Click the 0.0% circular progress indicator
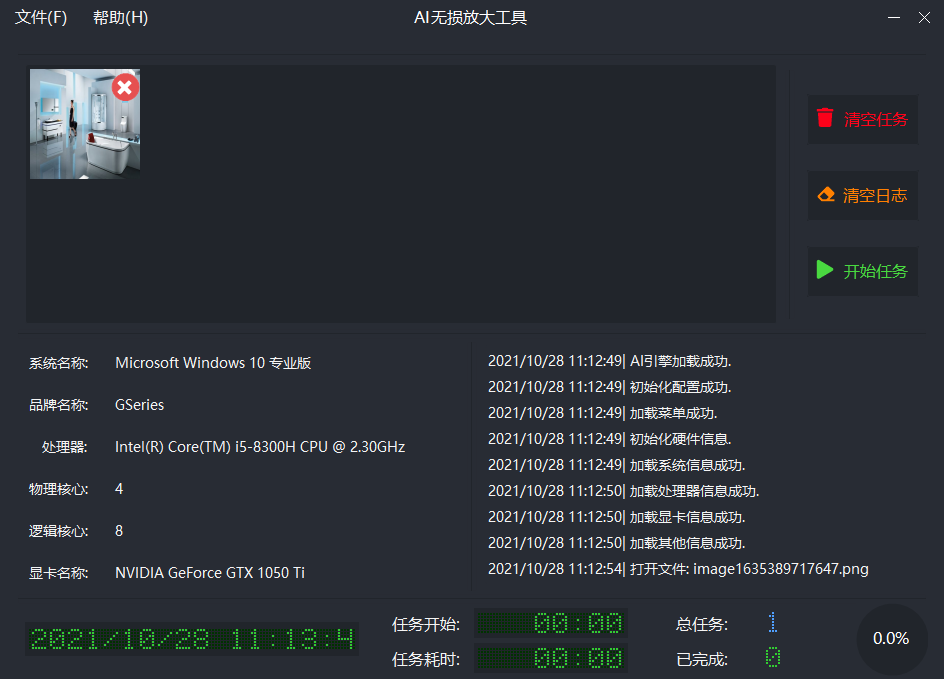The image size is (944, 679). 892,639
